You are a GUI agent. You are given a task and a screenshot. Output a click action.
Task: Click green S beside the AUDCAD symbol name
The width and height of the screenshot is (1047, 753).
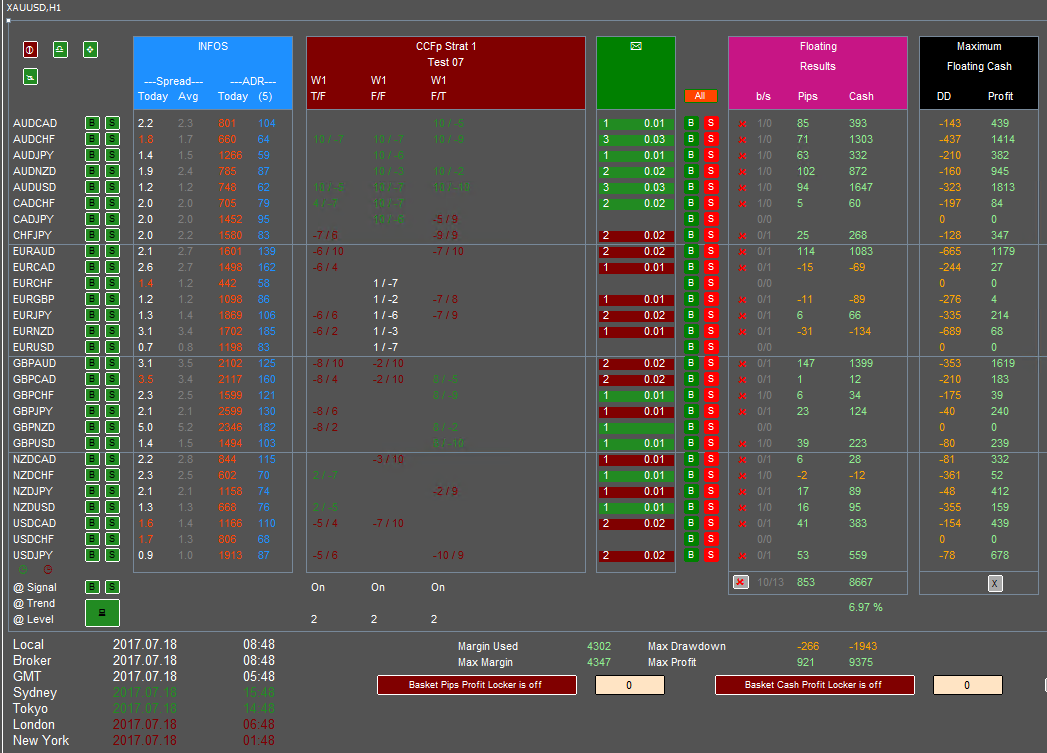coord(112,123)
